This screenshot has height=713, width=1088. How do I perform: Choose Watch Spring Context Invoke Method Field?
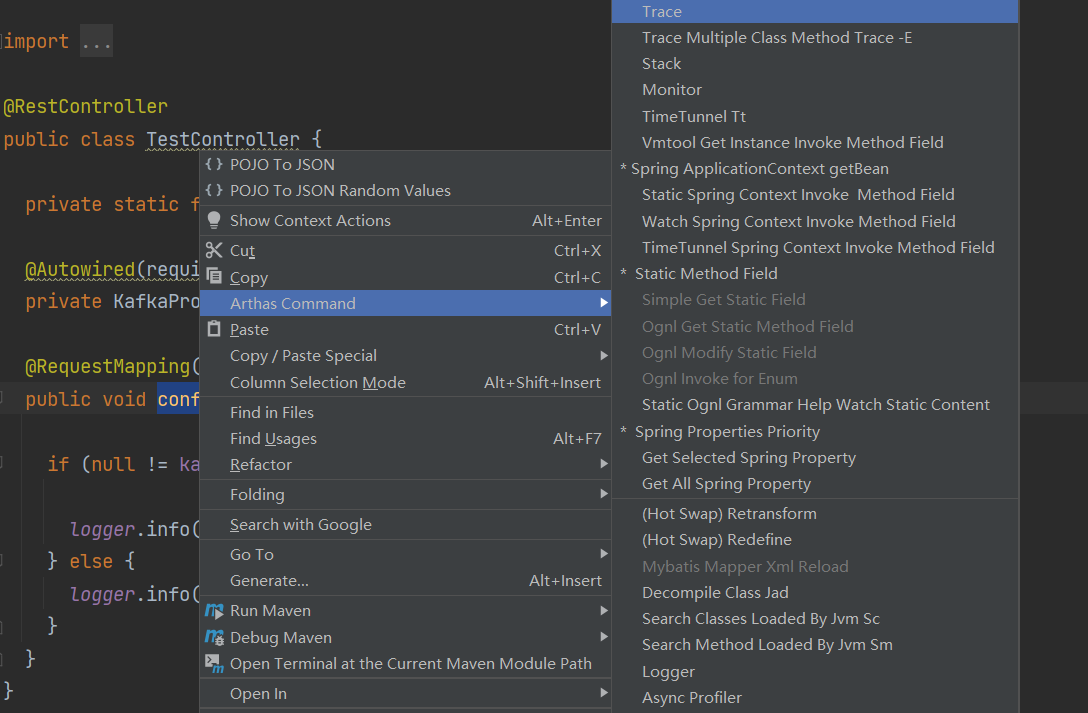tap(815, 221)
